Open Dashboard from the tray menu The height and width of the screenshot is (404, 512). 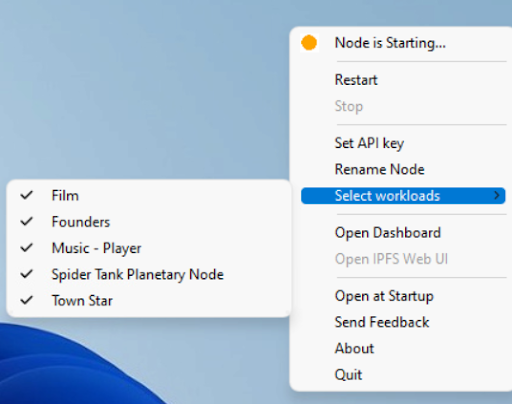(x=388, y=233)
